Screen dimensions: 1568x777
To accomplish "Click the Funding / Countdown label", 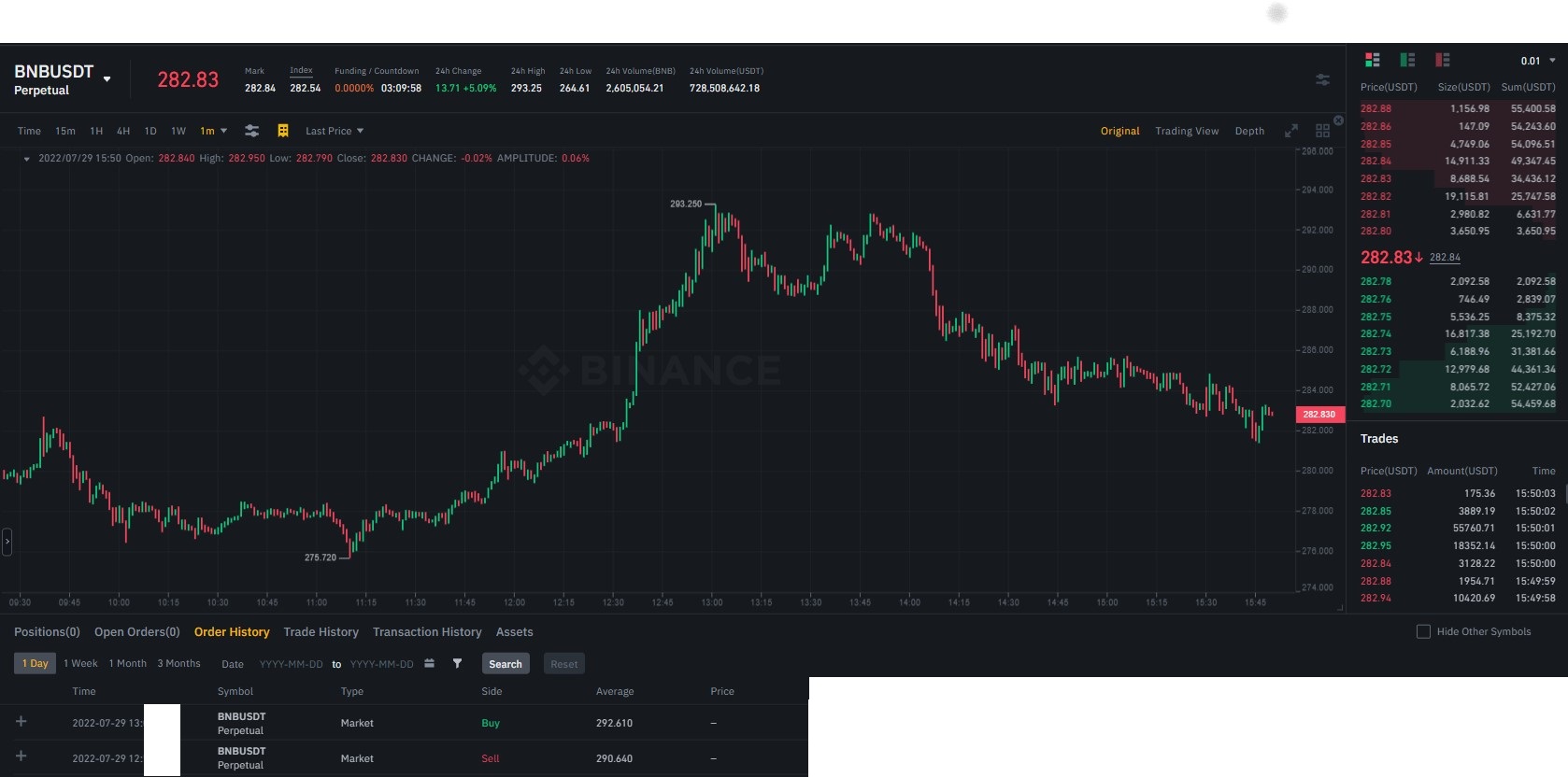I will 377,71.
